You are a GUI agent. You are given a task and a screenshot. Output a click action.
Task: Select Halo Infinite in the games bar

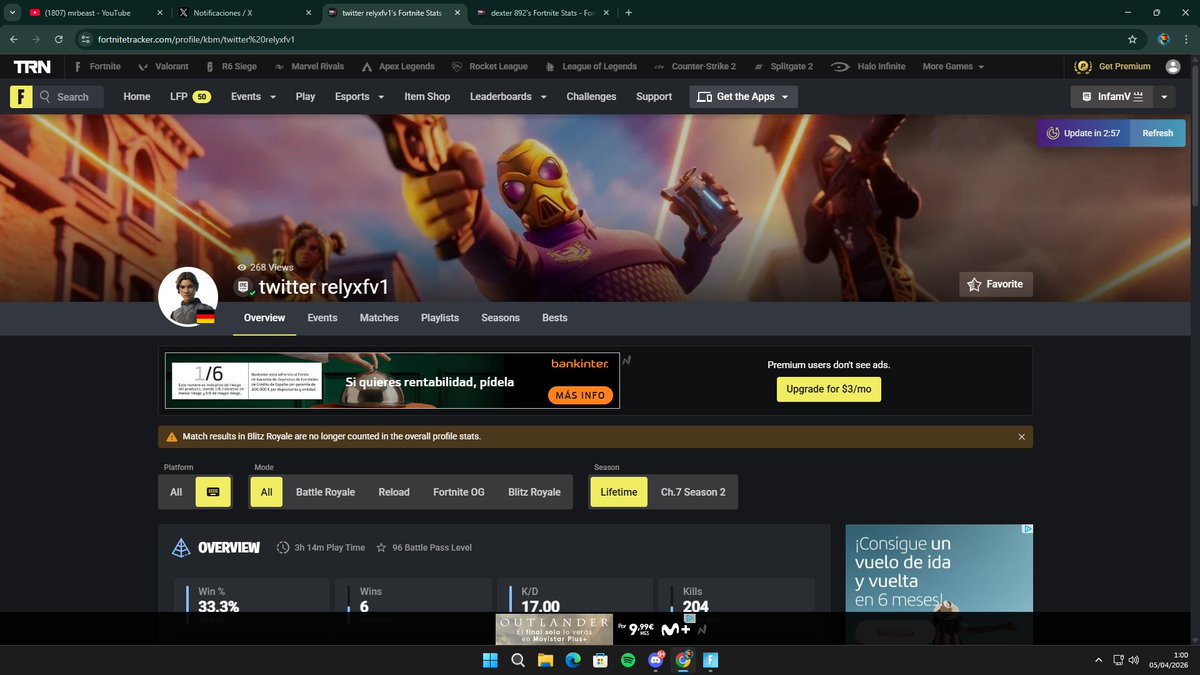tap(868, 67)
